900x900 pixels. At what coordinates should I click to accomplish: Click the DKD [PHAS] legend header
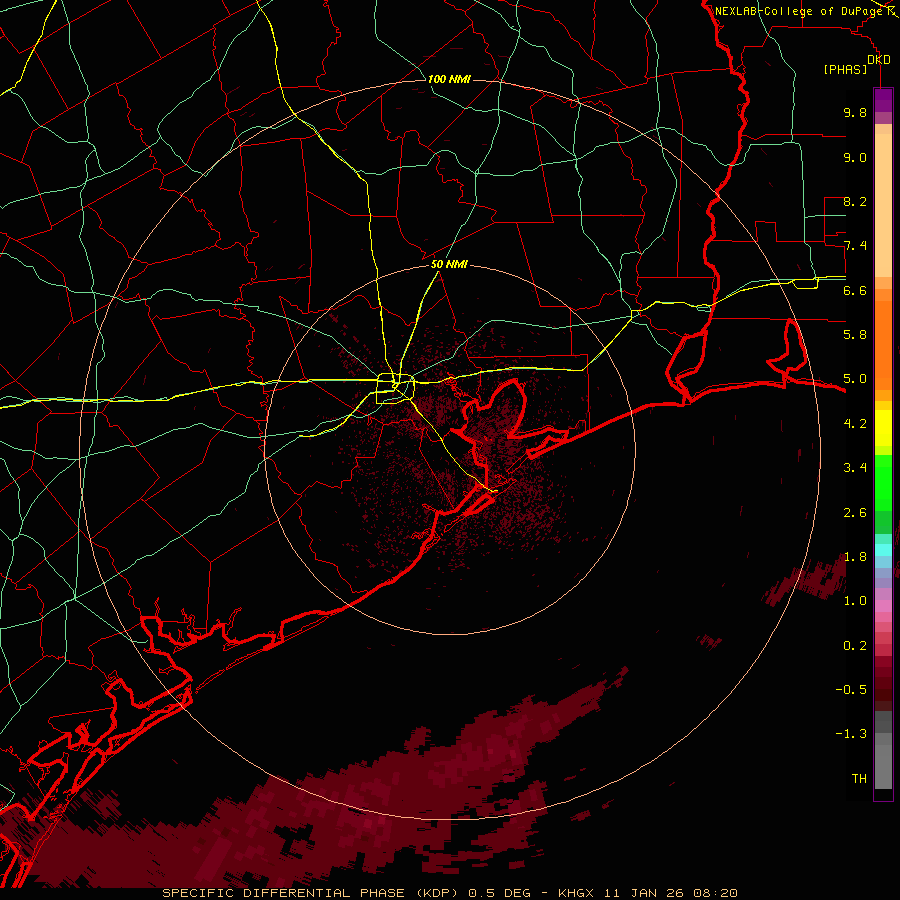[856, 64]
